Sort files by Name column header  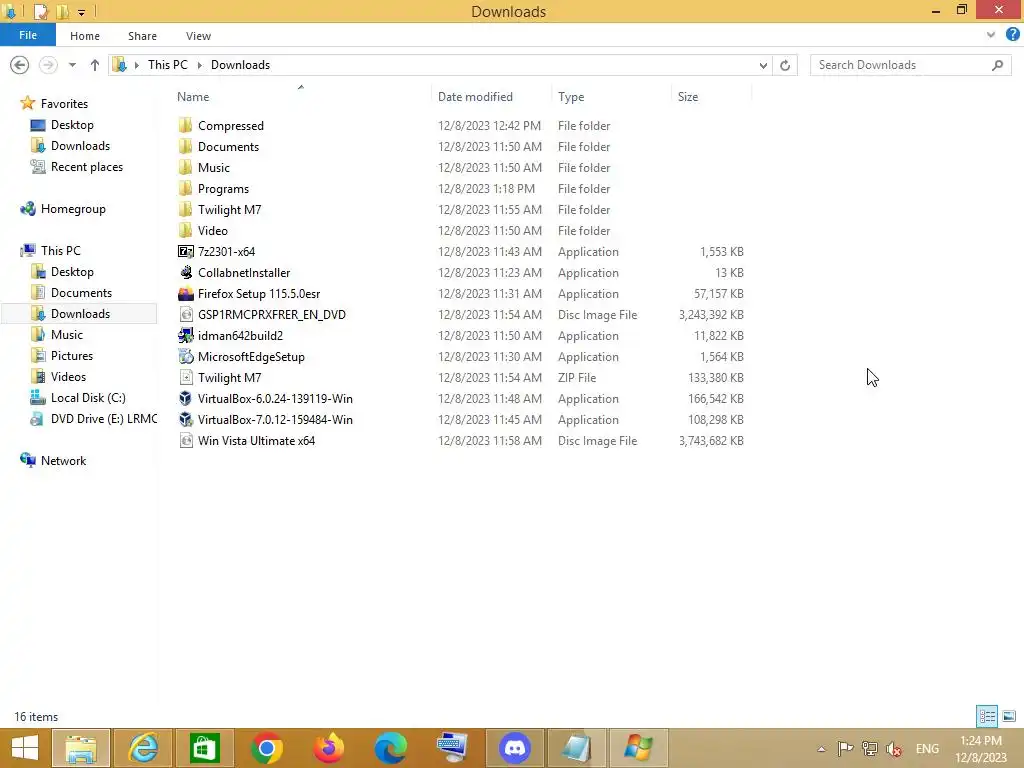point(193,97)
